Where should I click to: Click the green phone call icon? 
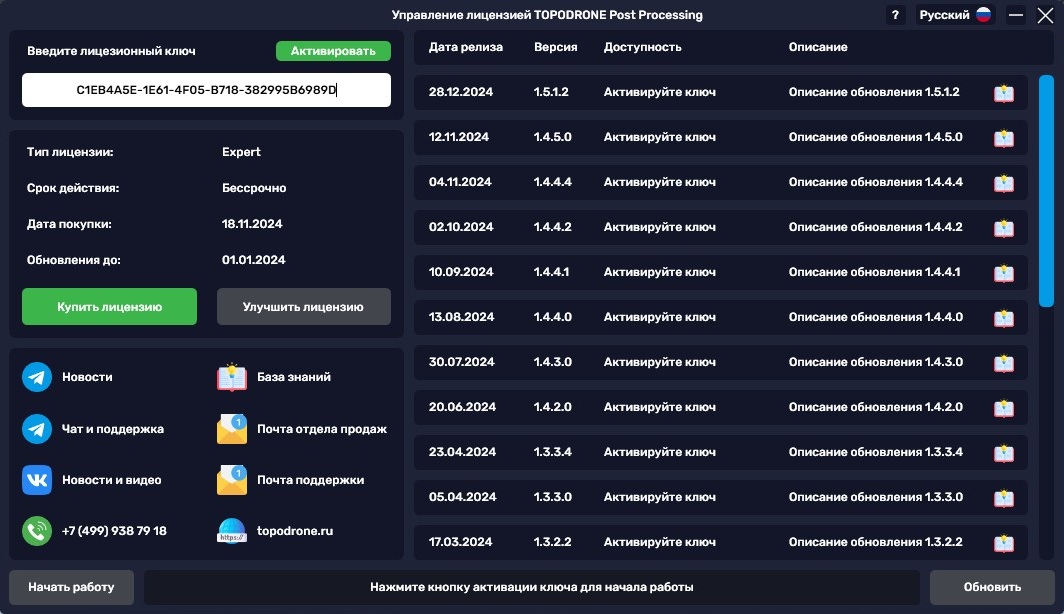[x=37, y=531]
